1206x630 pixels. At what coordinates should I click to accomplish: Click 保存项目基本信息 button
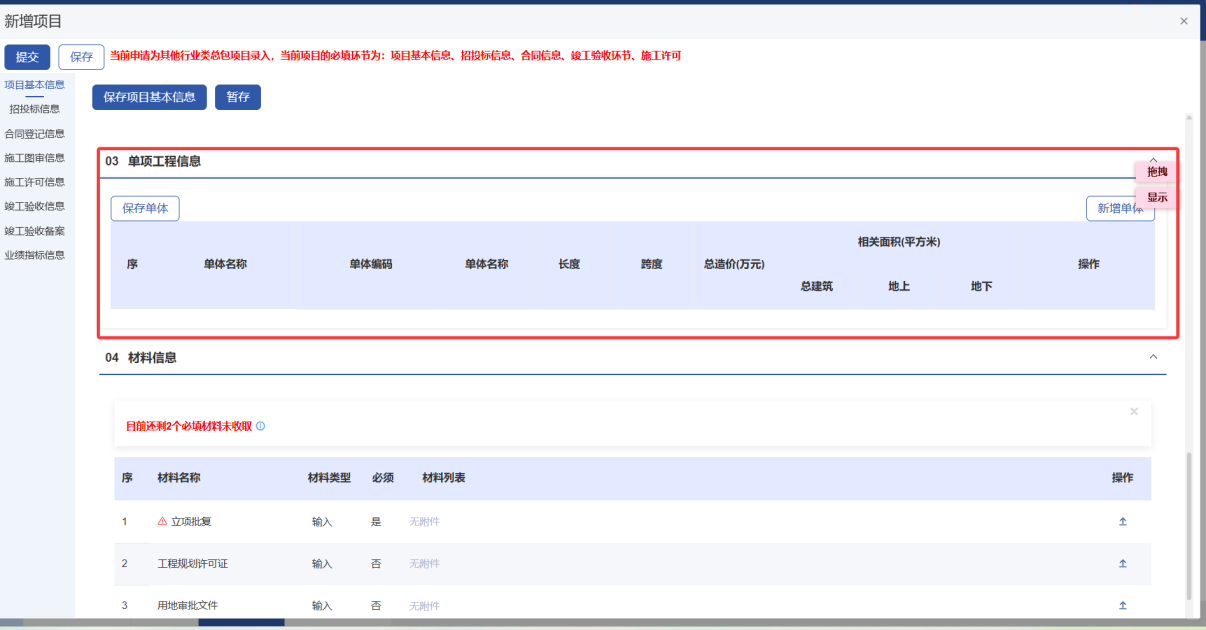149,97
